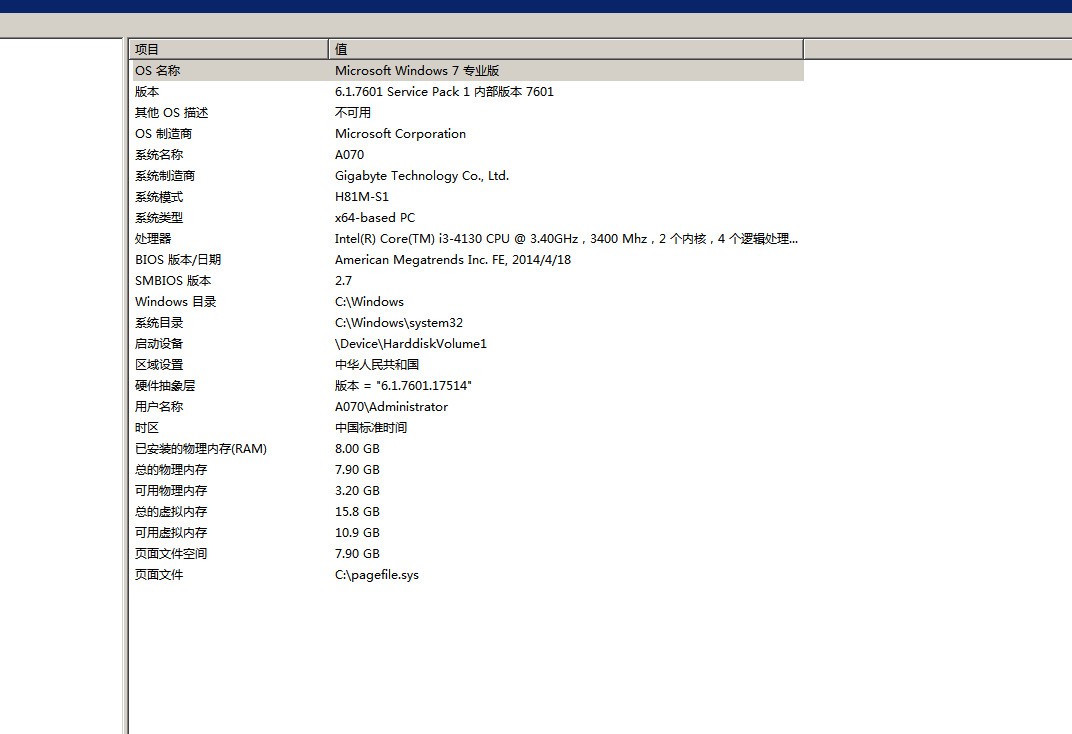Select the BIOS 版本/日期 row

coord(468,260)
